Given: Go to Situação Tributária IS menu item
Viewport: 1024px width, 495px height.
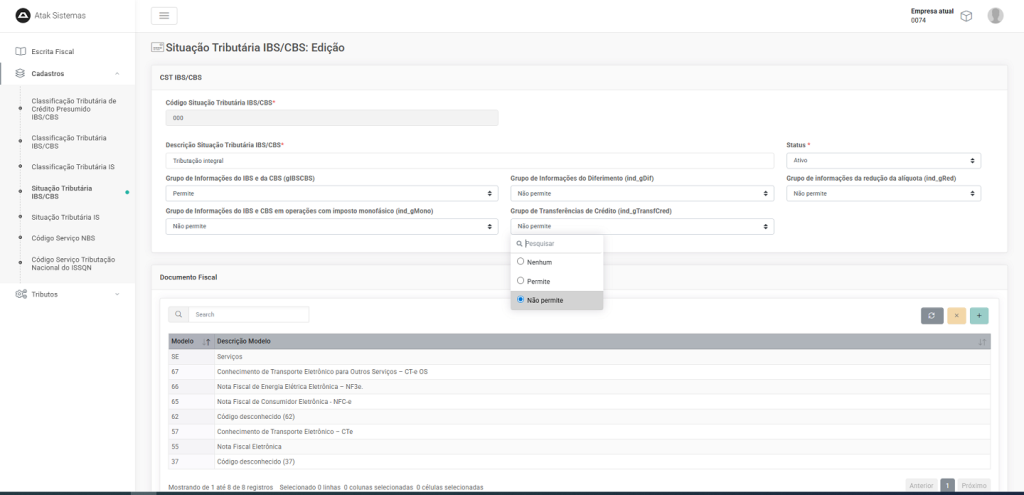Looking at the screenshot, I should point(65,217).
